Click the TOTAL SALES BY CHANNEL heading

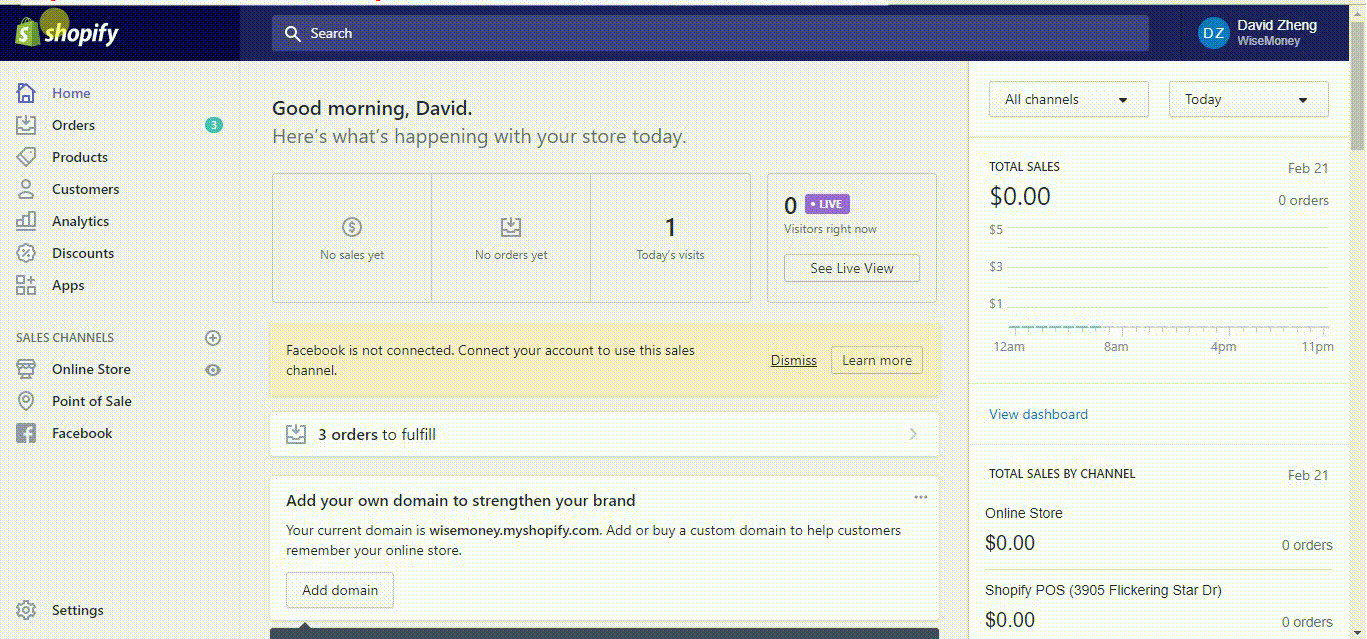click(1062, 474)
